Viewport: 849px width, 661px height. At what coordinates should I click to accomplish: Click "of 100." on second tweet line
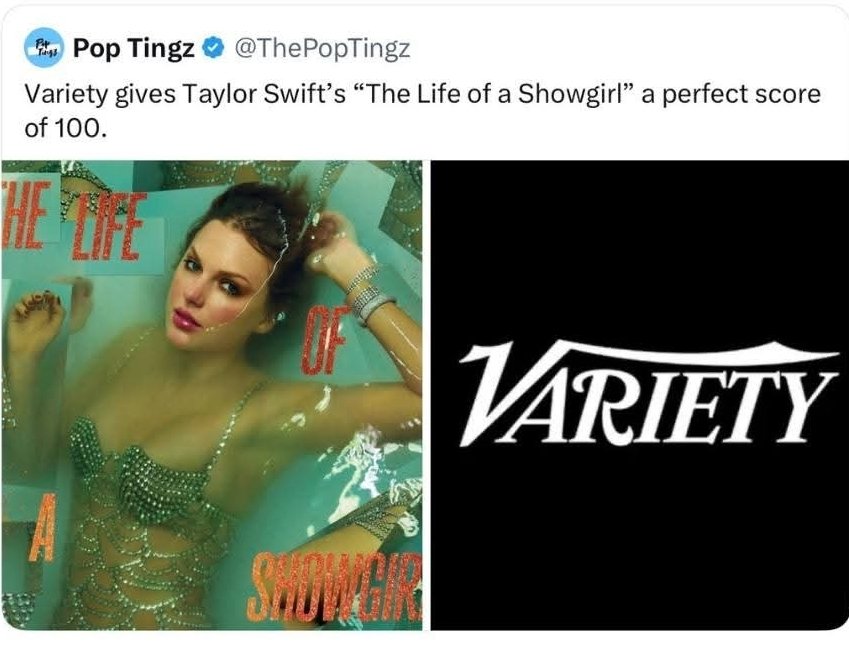coord(63,127)
